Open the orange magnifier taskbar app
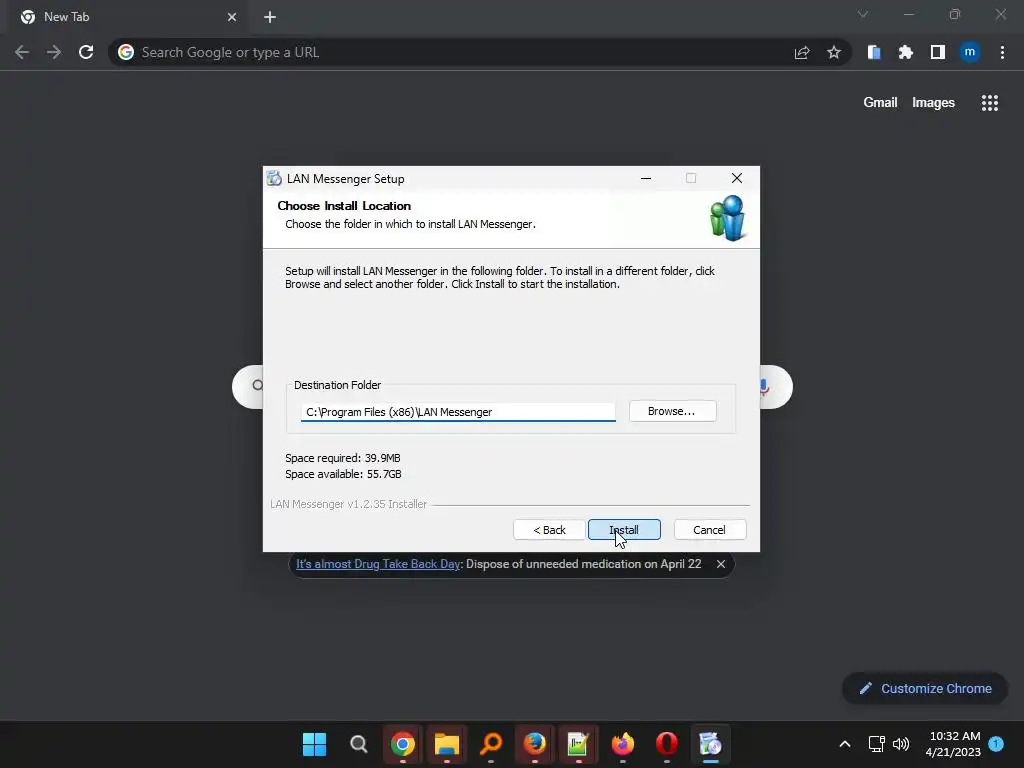1024x768 pixels. [491, 744]
